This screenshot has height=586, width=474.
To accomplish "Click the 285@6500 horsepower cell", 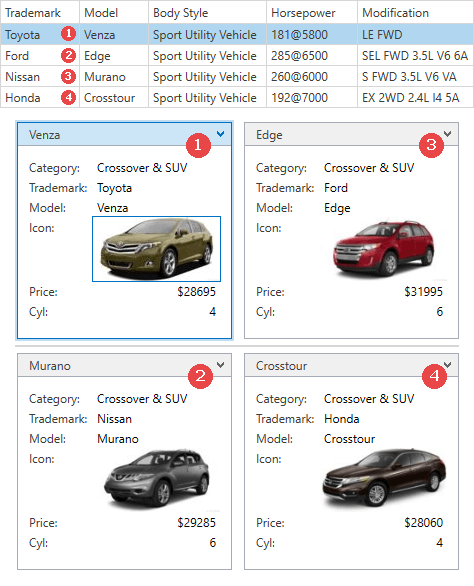I will (x=312, y=56).
